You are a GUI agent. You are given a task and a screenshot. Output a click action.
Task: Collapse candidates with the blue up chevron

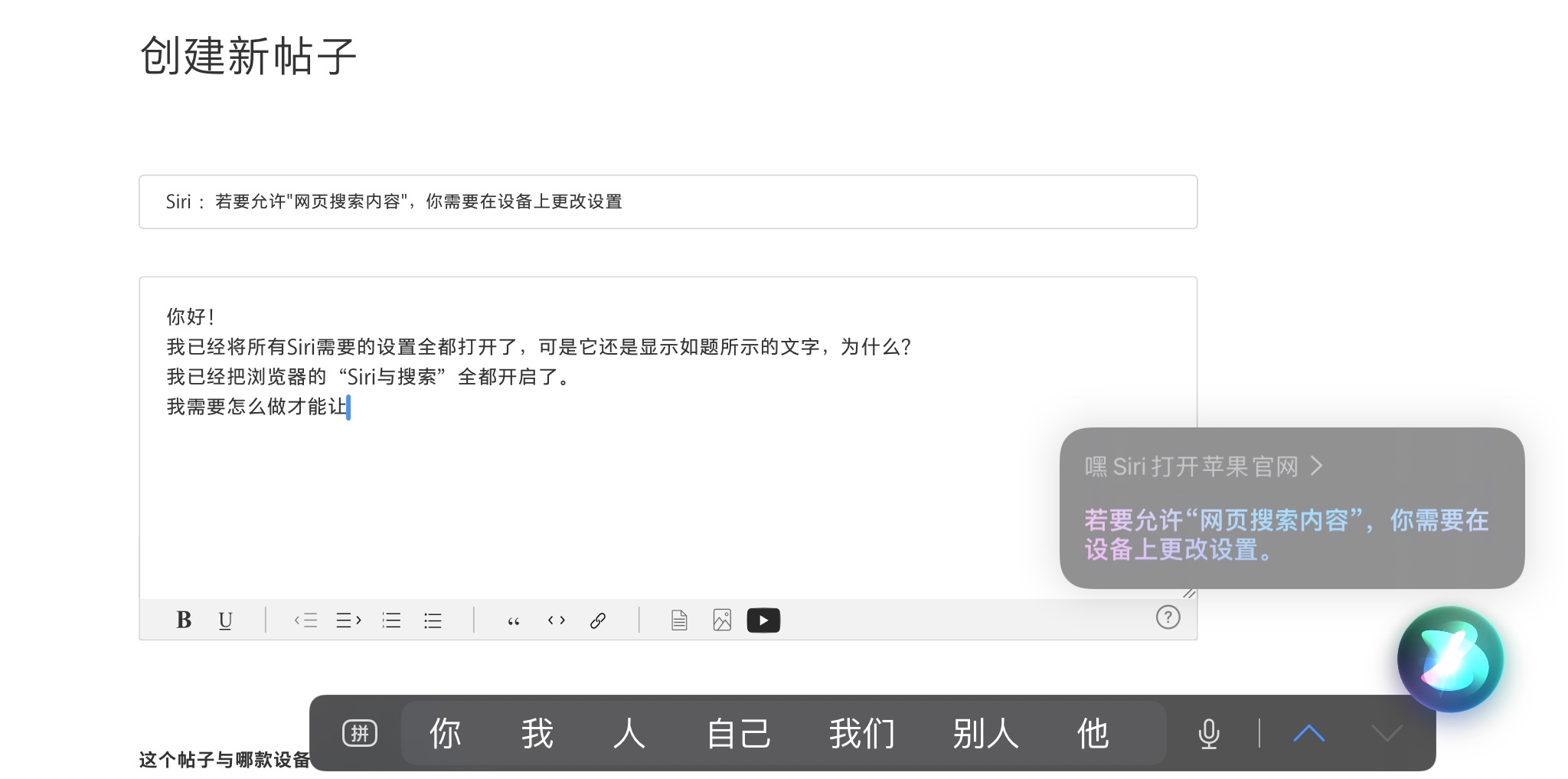coord(1309,733)
